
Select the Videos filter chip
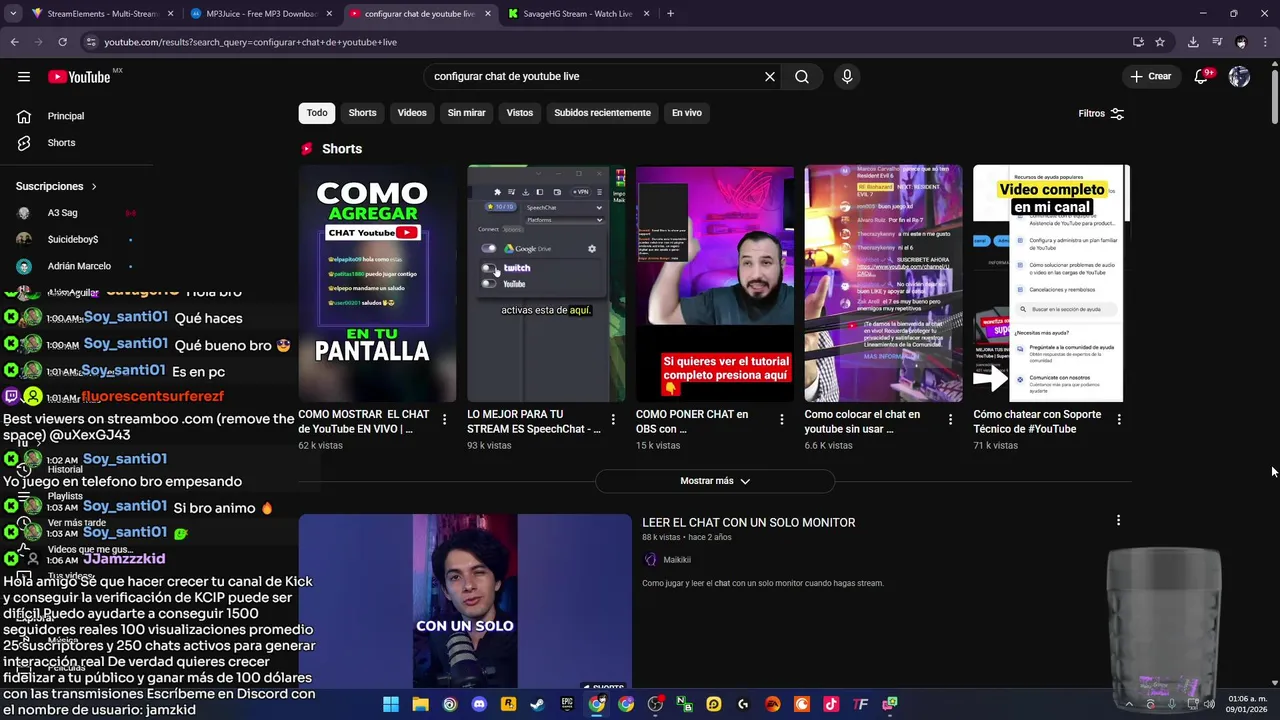(412, 113)
